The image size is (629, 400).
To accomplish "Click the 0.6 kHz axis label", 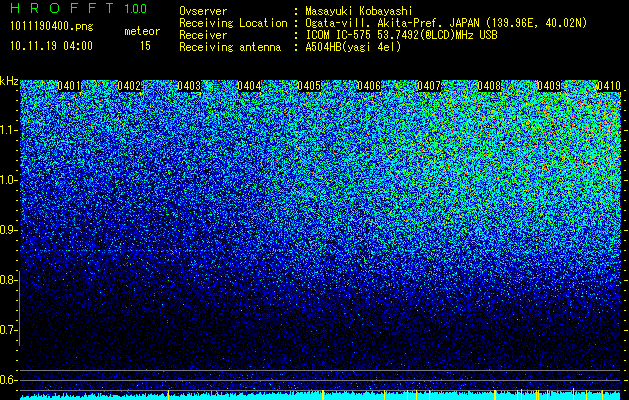I will coord(8,380).
